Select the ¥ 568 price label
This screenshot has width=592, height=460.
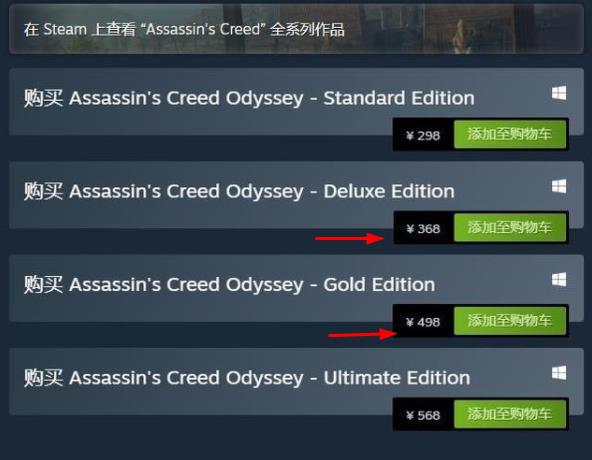tap(423, 415)
